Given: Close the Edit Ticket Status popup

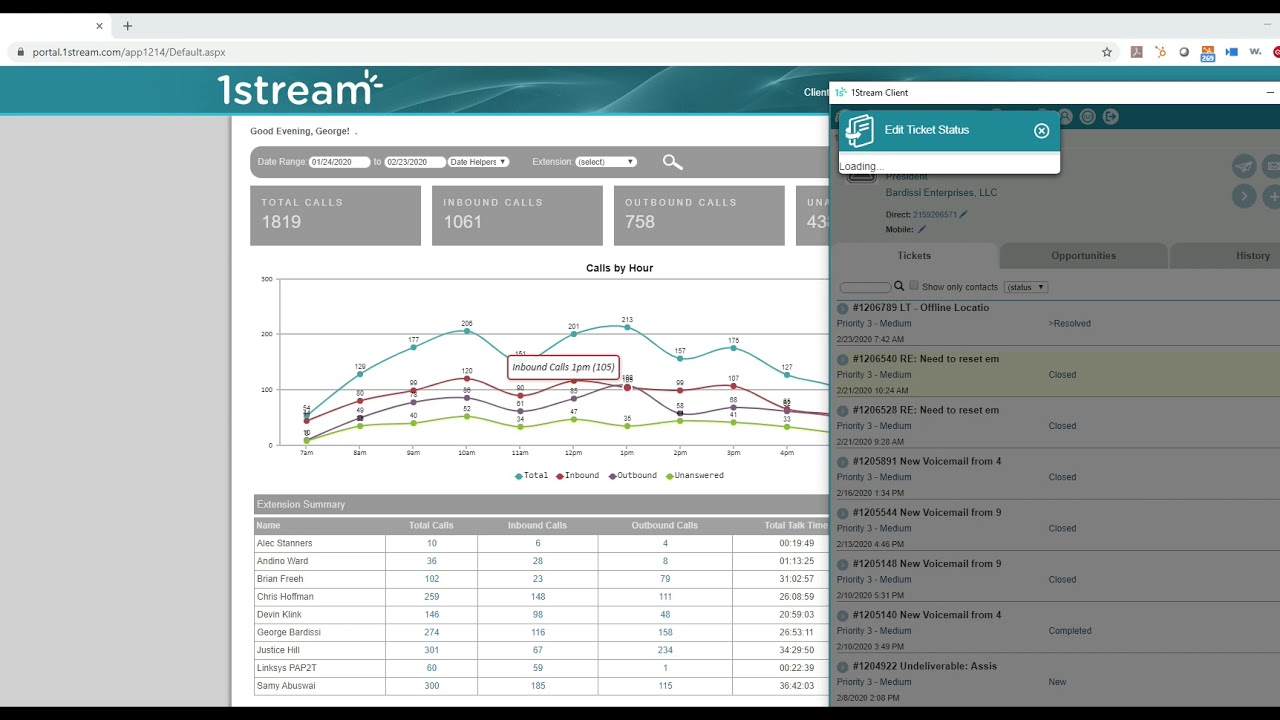Looking at the screenshot, I should 1041,131.
